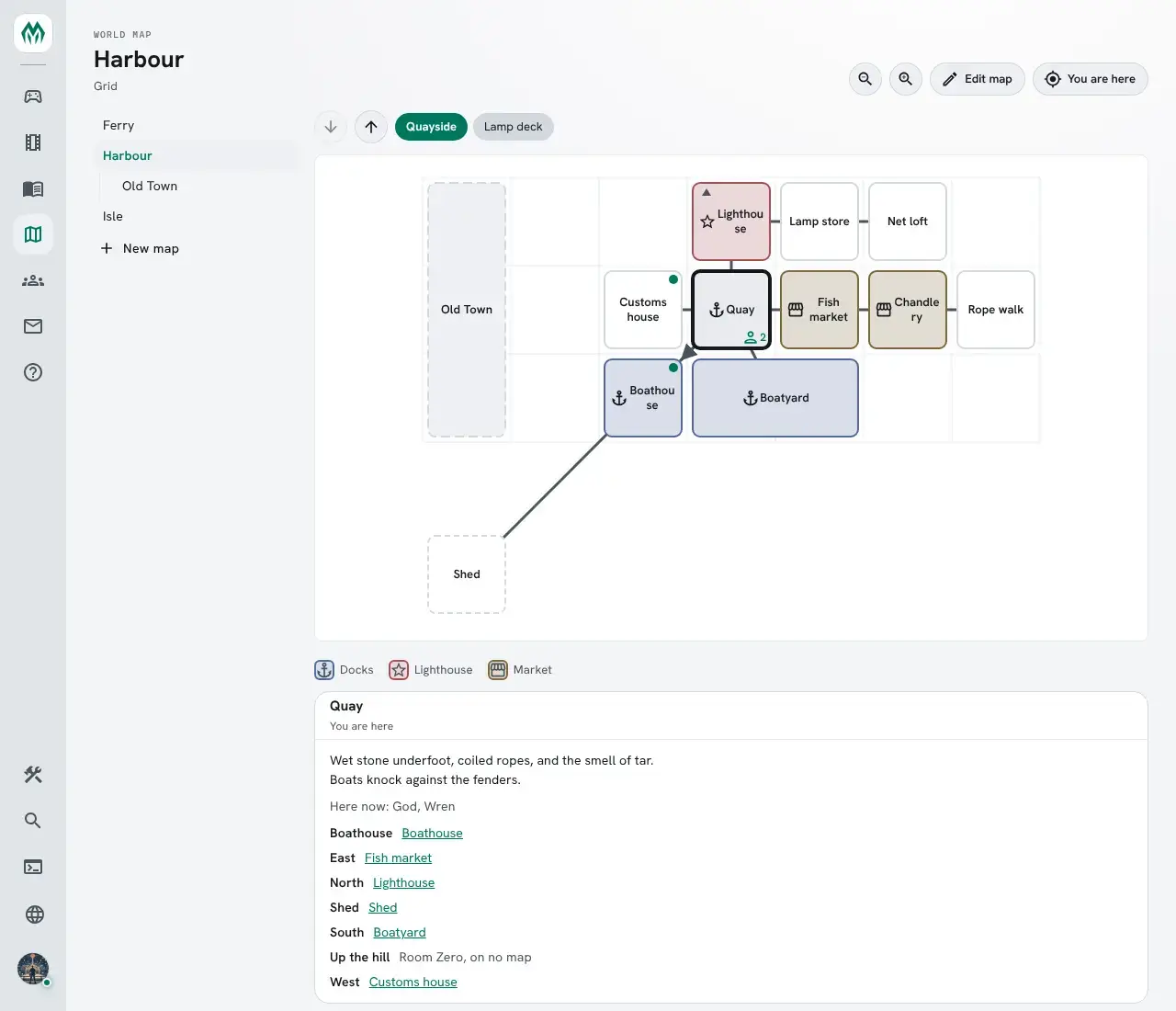Switch to the Lamp deck tab
Viewport: 1176px width, 1011px height.
click(x=514, y=127)
